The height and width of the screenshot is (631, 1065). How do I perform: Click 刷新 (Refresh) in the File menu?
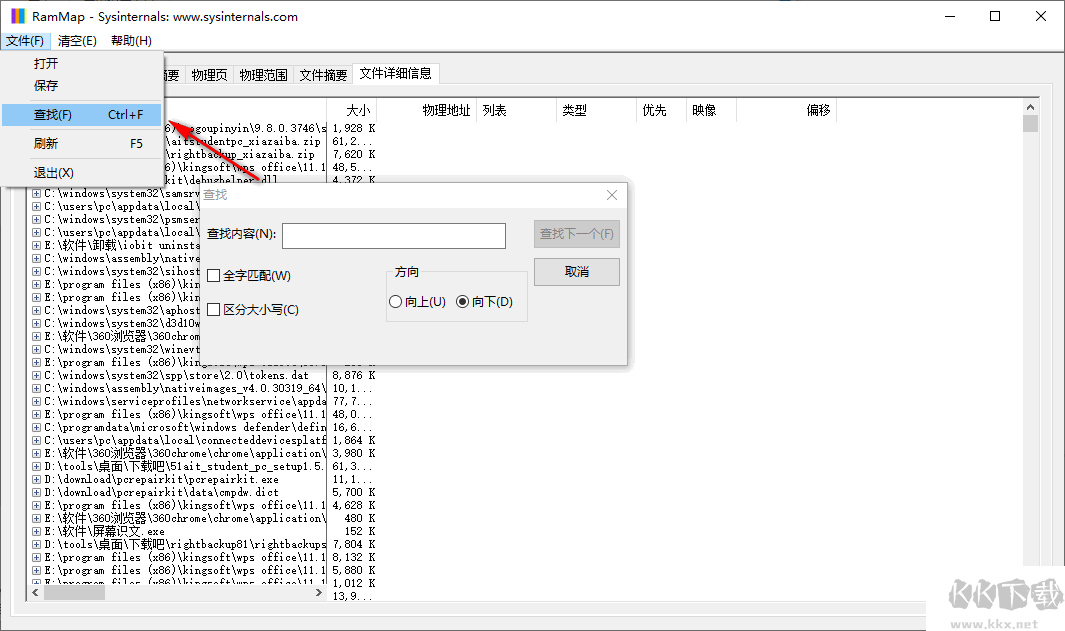point(47,141)
